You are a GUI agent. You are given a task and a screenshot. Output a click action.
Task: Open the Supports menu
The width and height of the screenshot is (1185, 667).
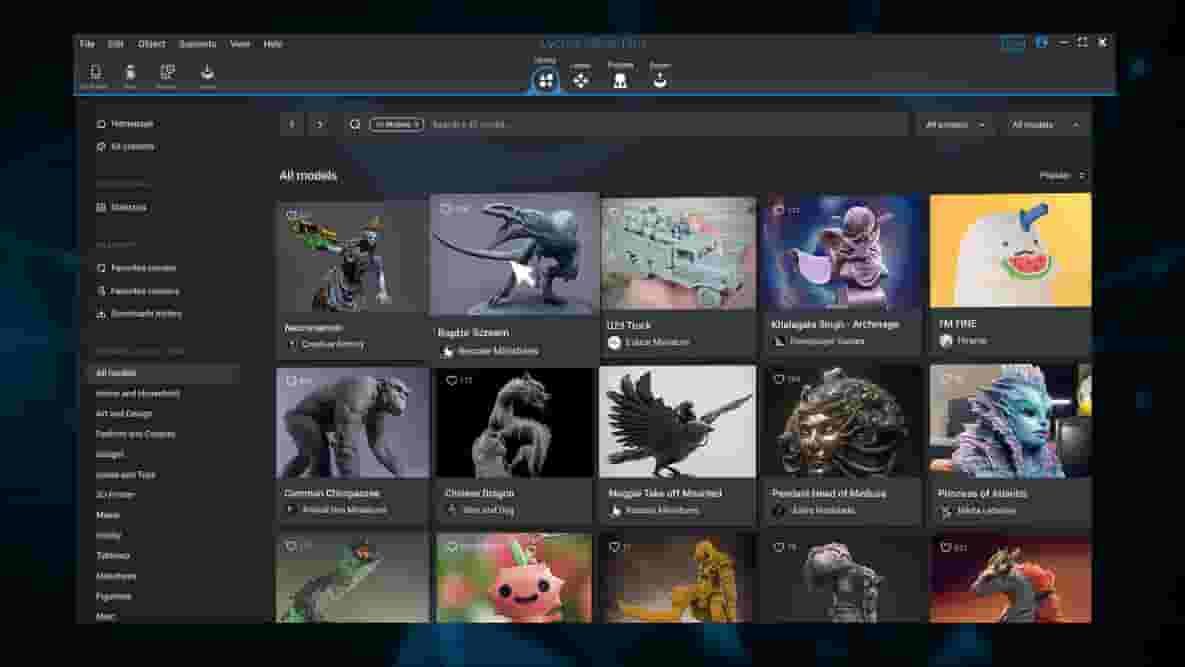click(x=197, y=44)
